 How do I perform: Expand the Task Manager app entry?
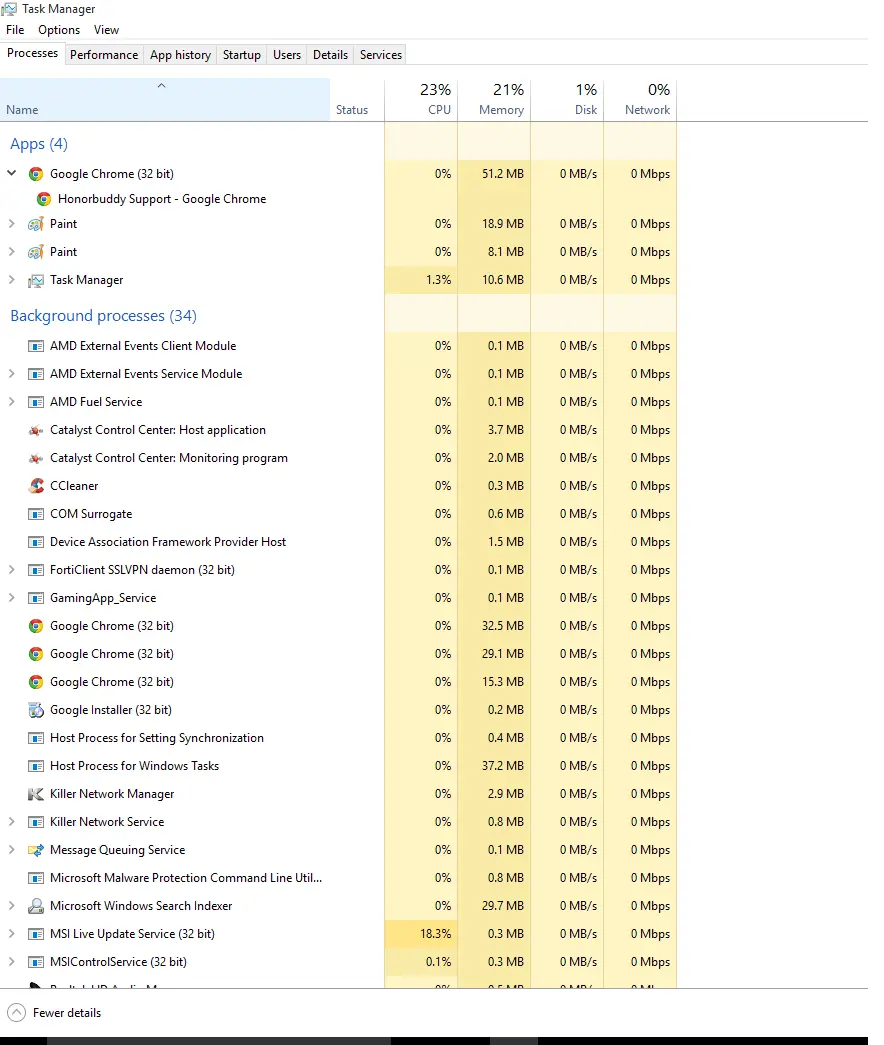coord(11,280)
